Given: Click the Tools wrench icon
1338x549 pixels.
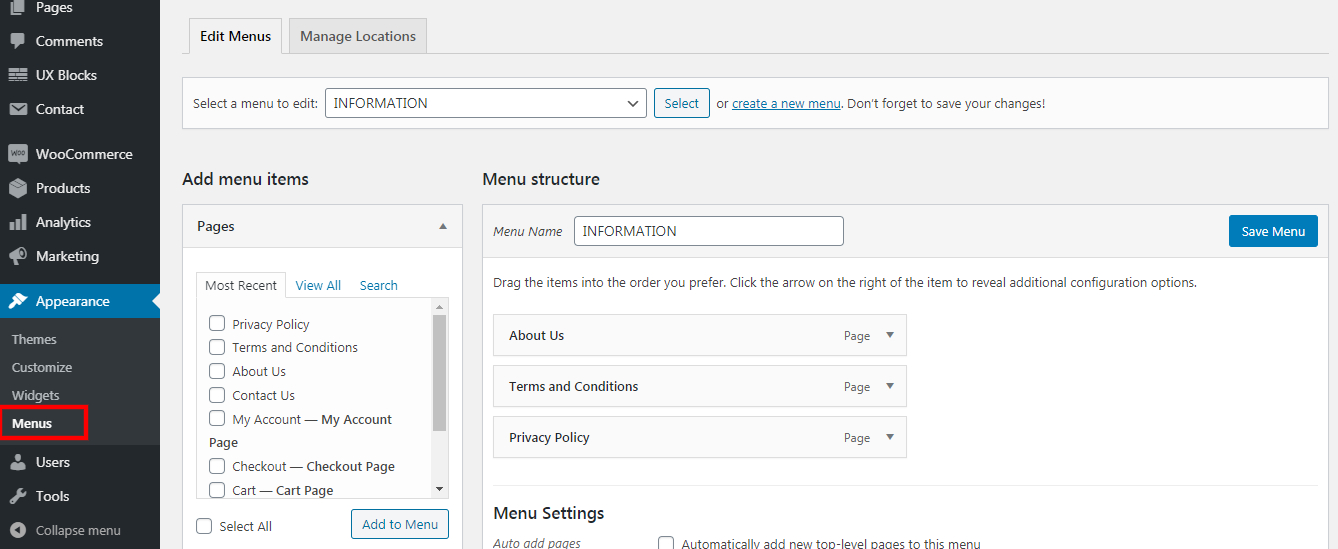Looking at the screenshot, I should [x=17, y=496].
